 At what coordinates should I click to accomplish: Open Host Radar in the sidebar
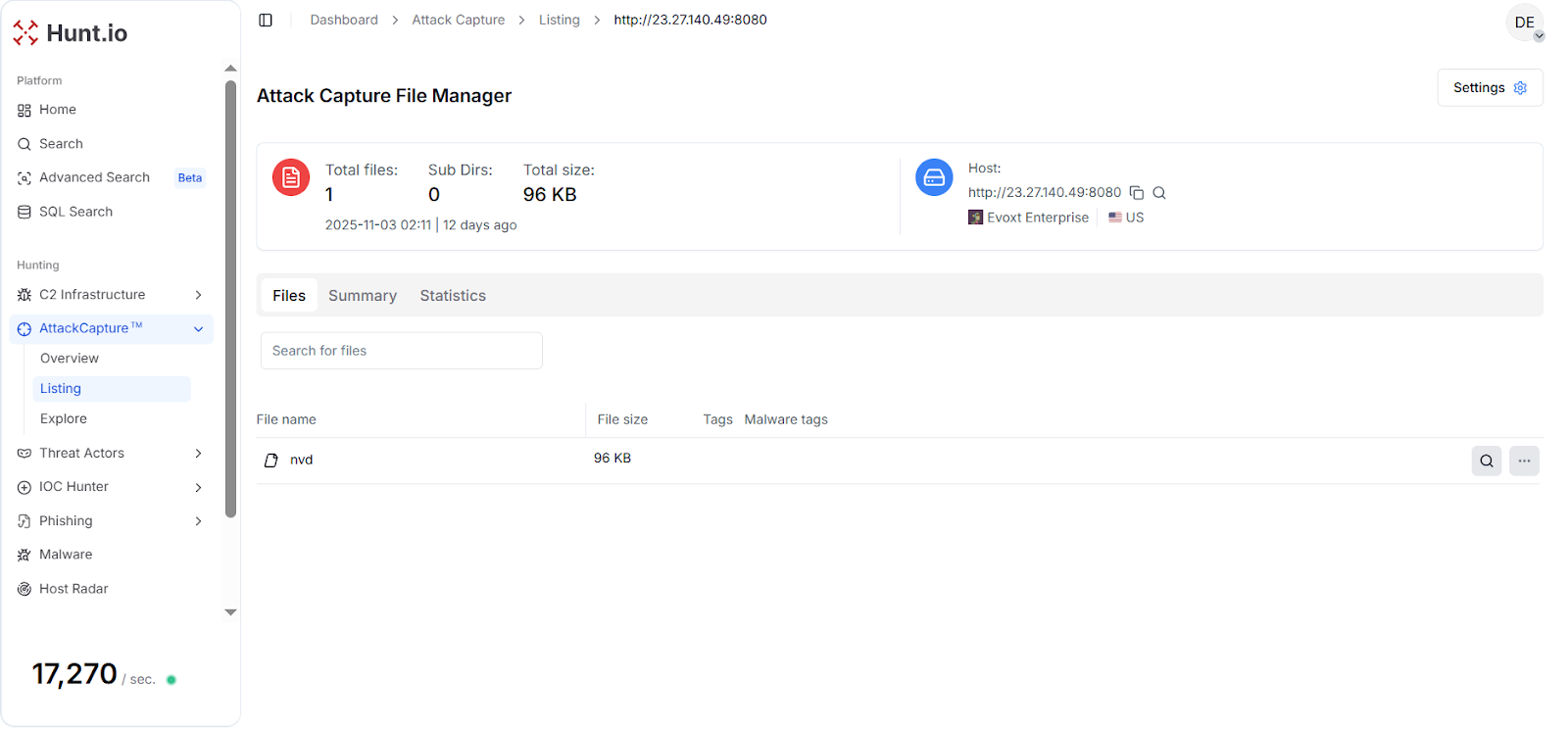point(73,589)
